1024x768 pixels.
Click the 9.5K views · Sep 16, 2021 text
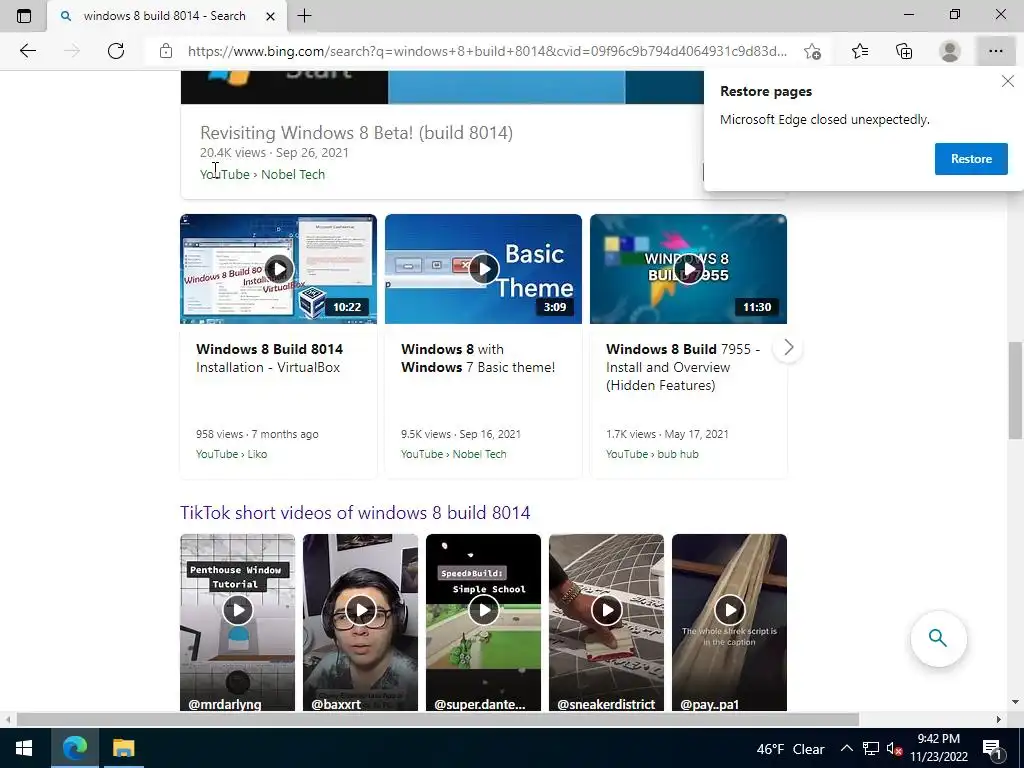pos(461,434)
